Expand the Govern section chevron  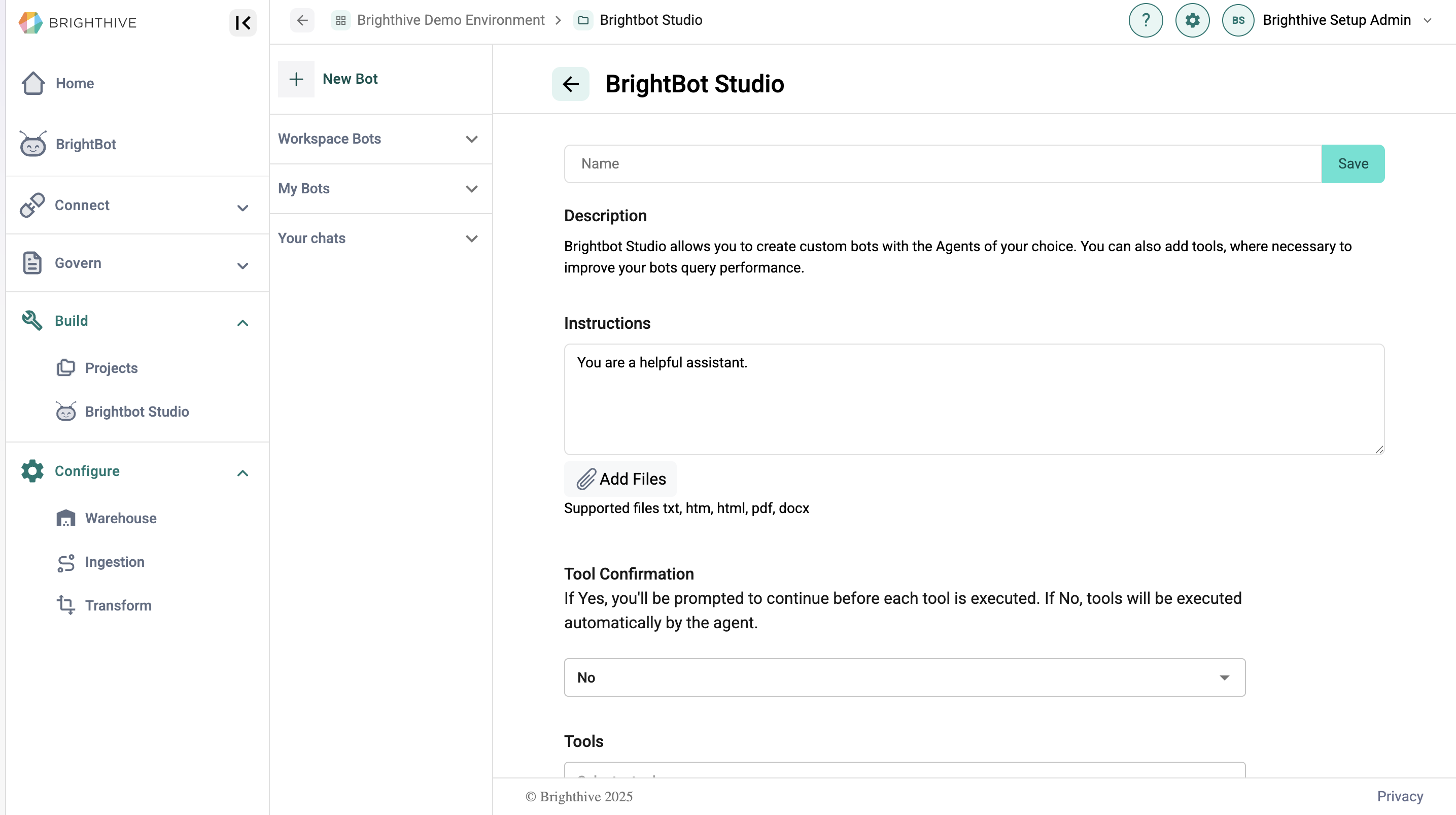242,266
